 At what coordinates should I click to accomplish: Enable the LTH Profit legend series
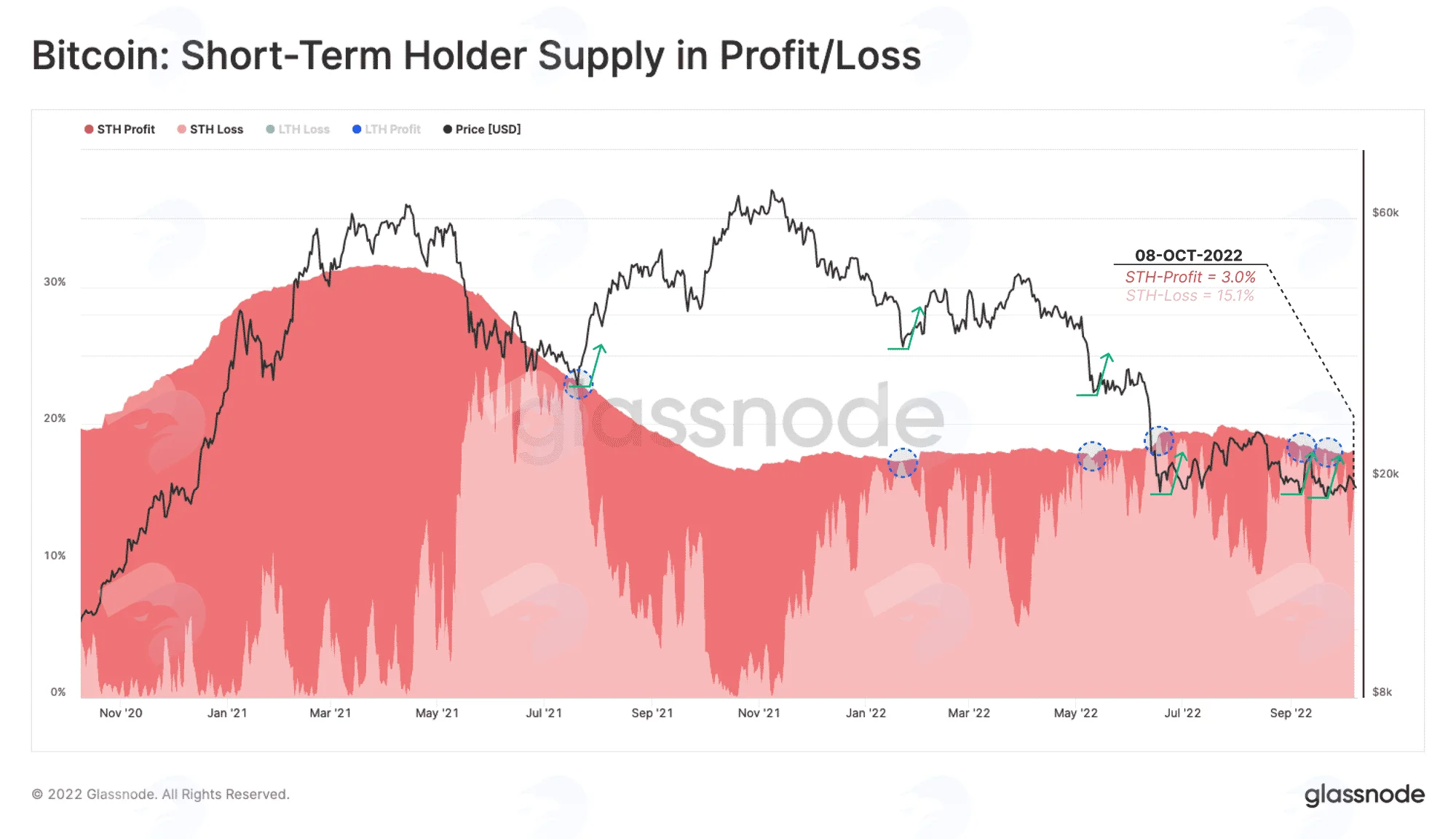(387, 129)
